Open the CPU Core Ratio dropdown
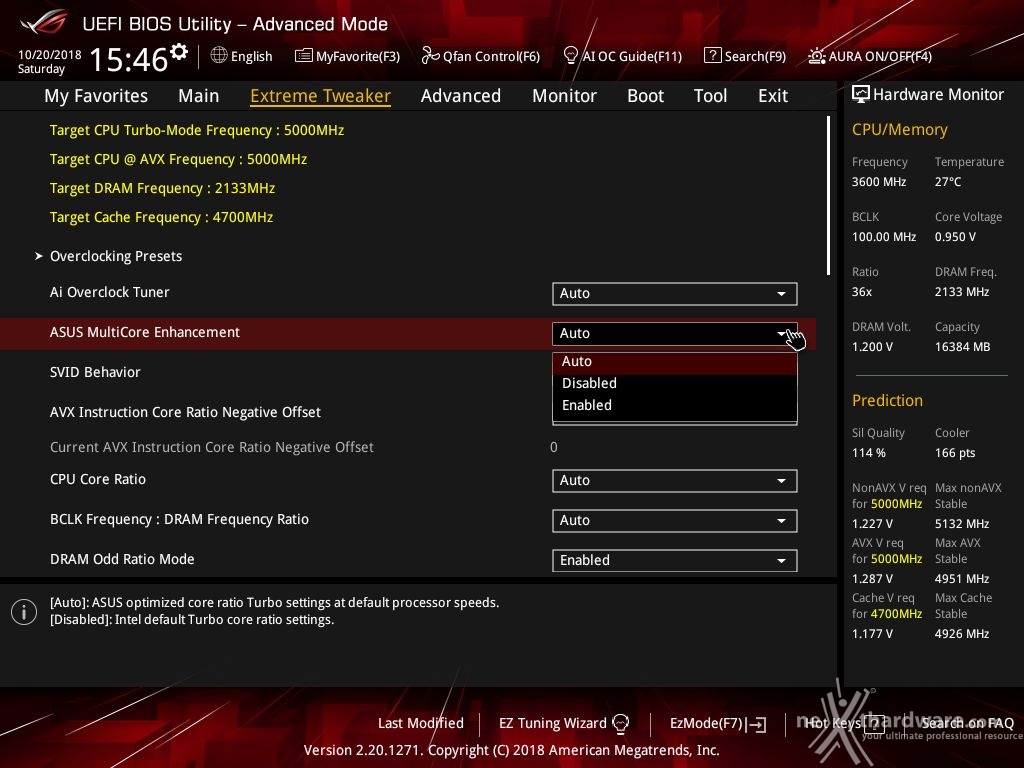The width and height of the screenshot is (1024, 768). [675, 481]
